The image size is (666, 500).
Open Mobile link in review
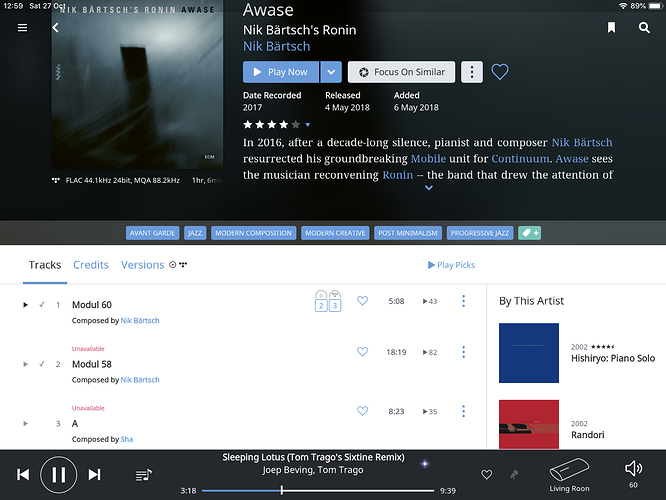[428, 158]
